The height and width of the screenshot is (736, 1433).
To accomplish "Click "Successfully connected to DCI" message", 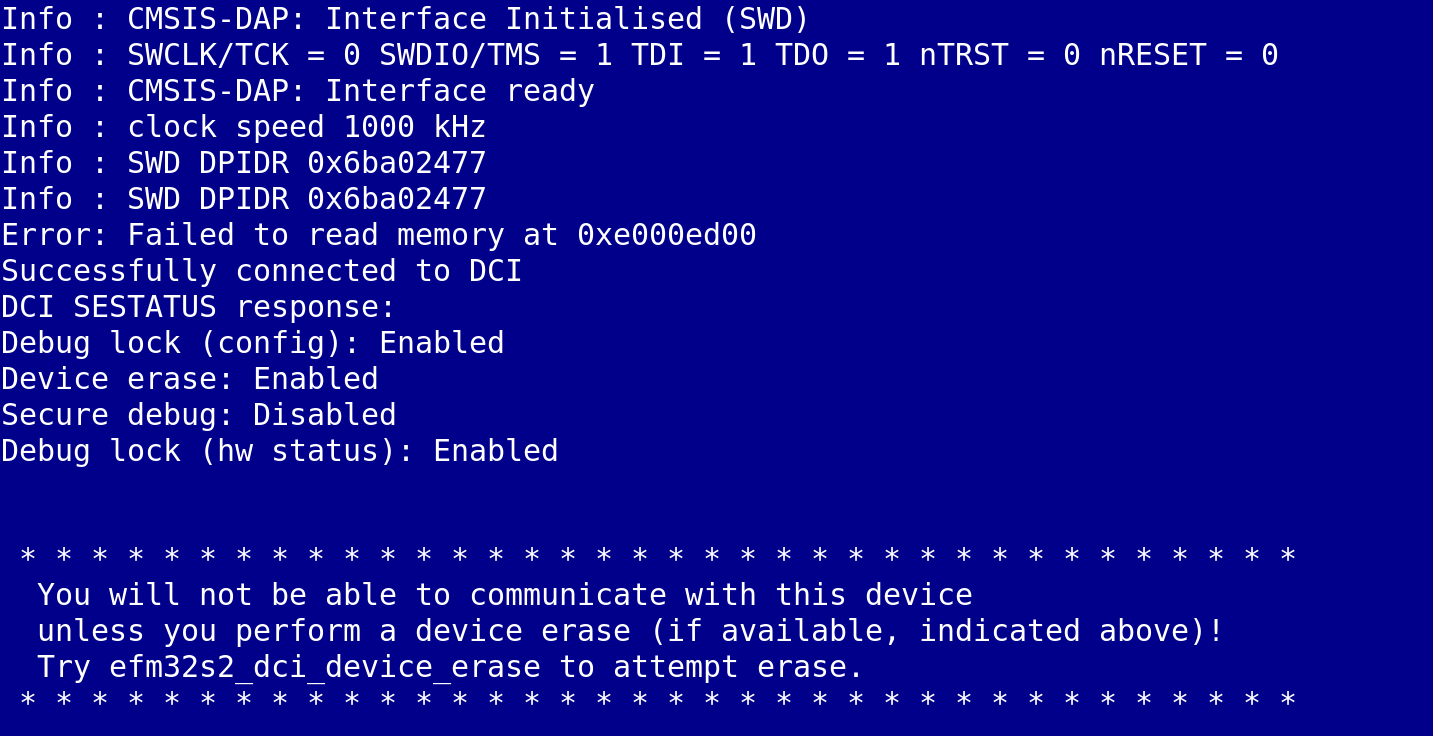I will [x=262, y=271].
